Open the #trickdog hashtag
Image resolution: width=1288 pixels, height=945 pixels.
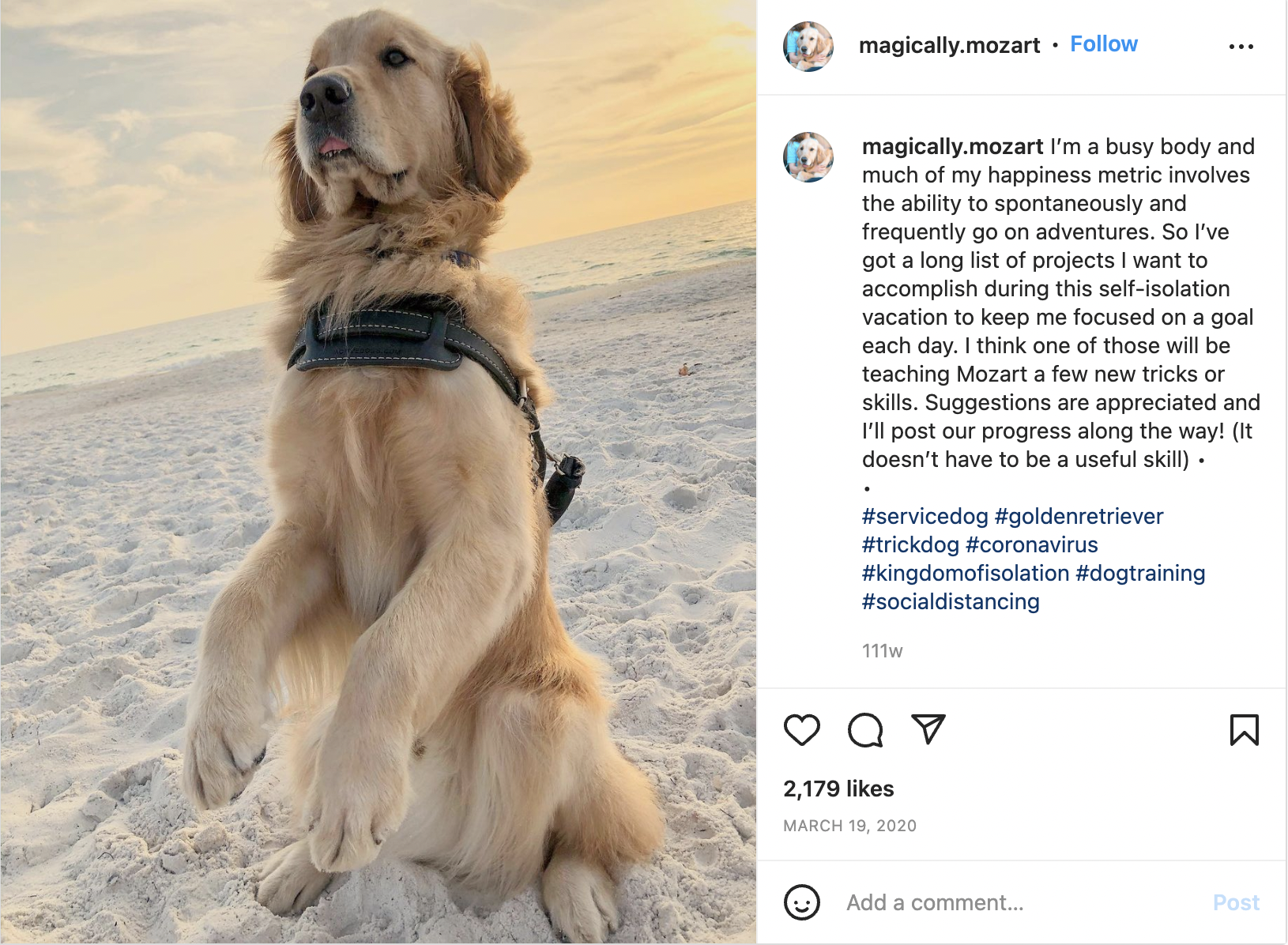[x=910, y=545]
